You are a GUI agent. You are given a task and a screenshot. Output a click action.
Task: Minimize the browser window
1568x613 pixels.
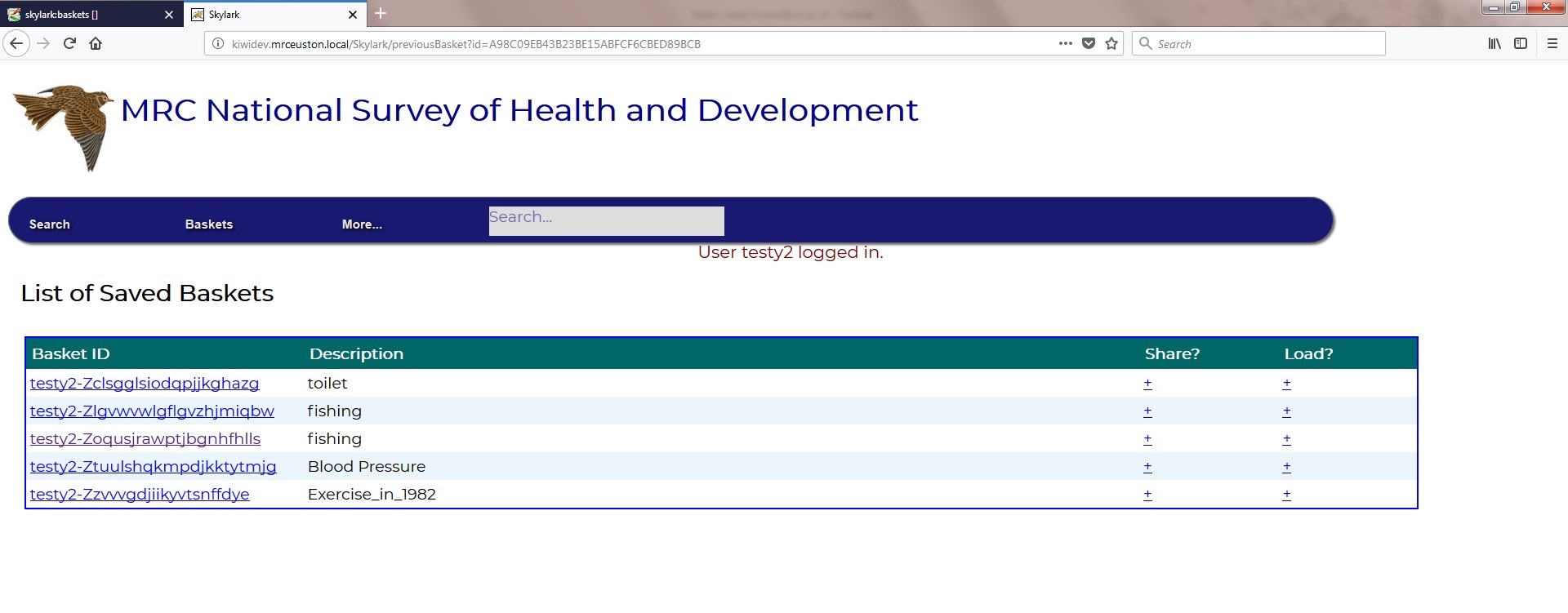(x=1494, y=7)
